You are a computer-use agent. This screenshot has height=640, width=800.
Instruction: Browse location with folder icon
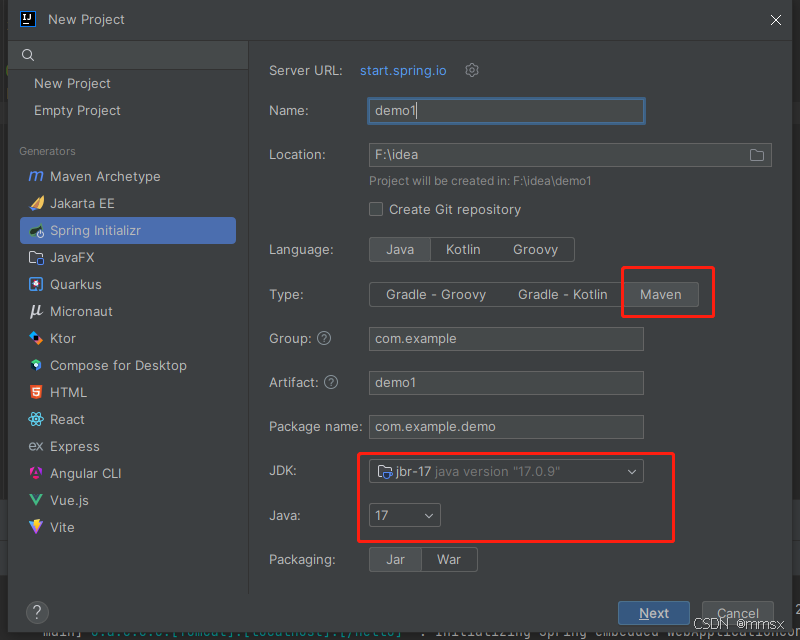coord(757,155)
